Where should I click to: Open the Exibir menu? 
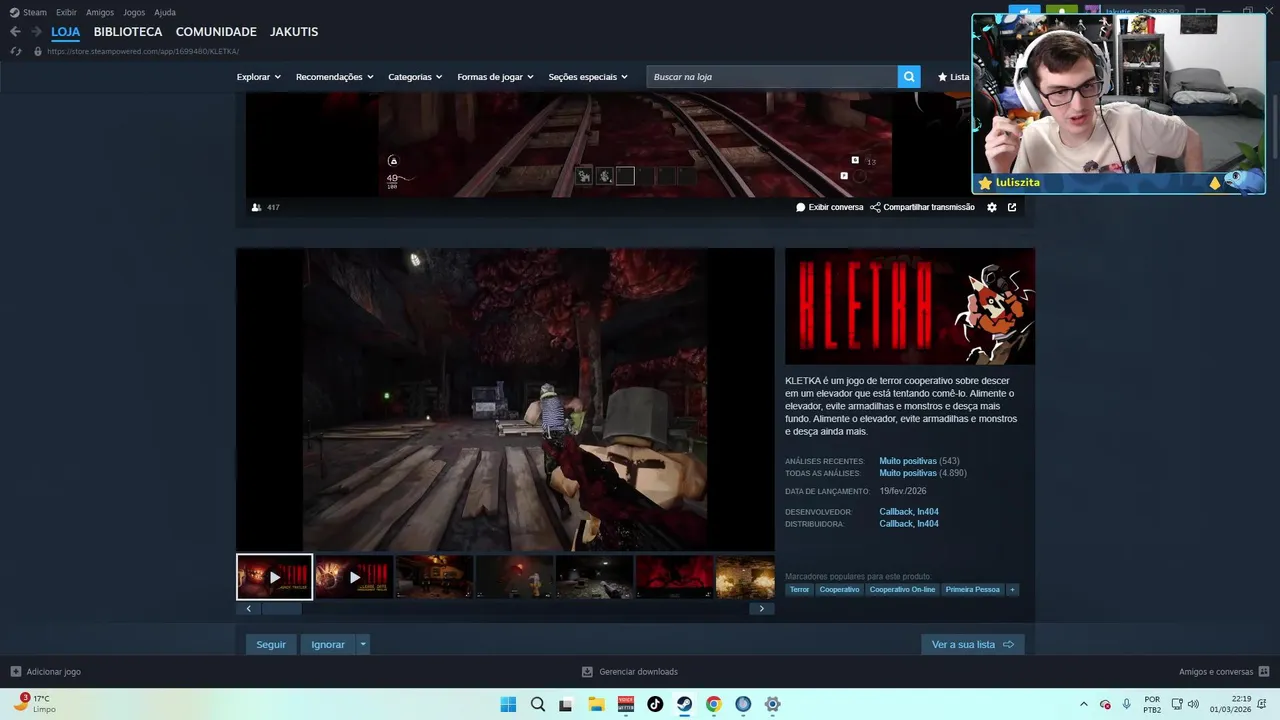click(x=66, y=12)
